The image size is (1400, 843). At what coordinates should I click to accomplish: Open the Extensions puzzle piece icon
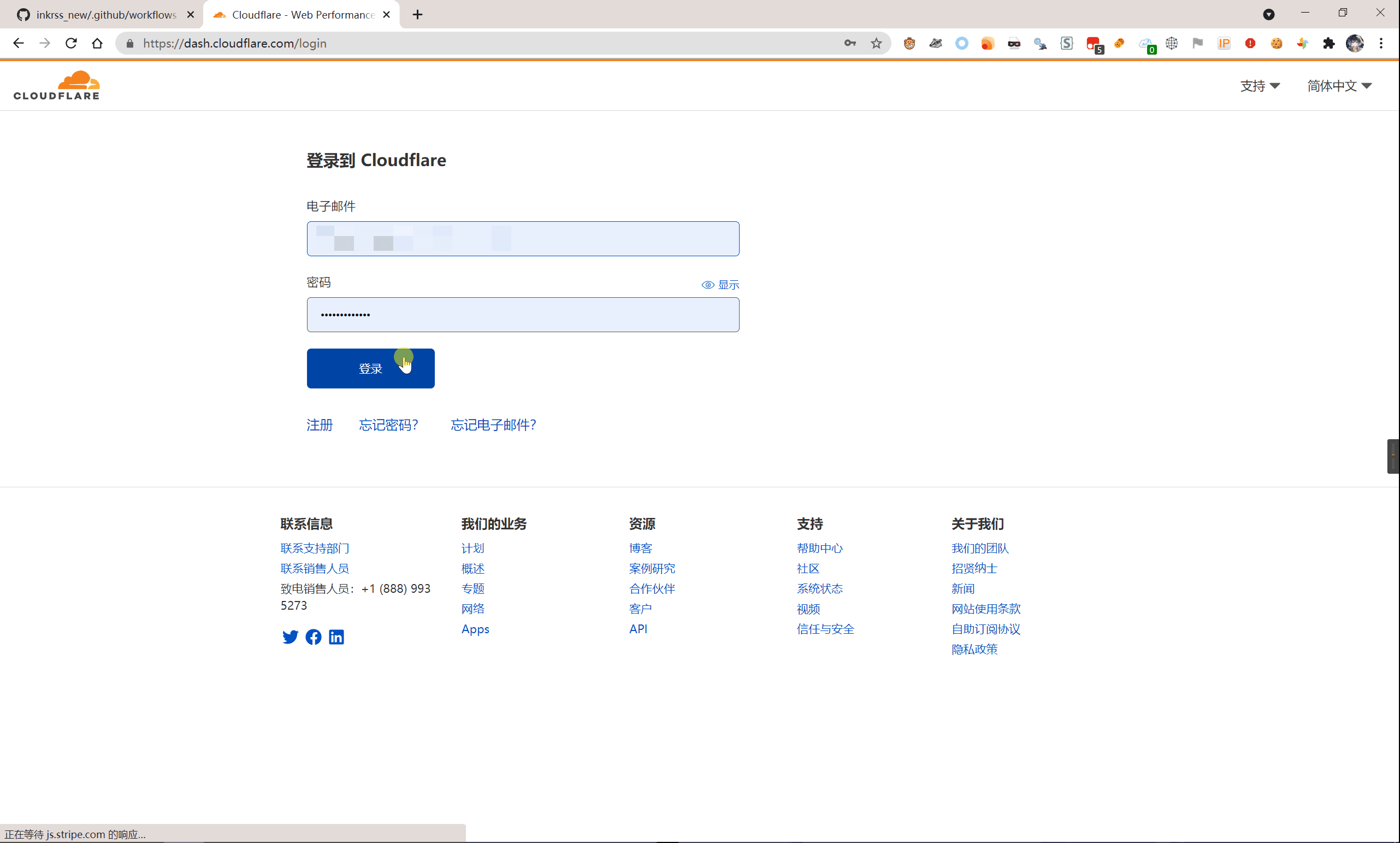coord(1328,43)
